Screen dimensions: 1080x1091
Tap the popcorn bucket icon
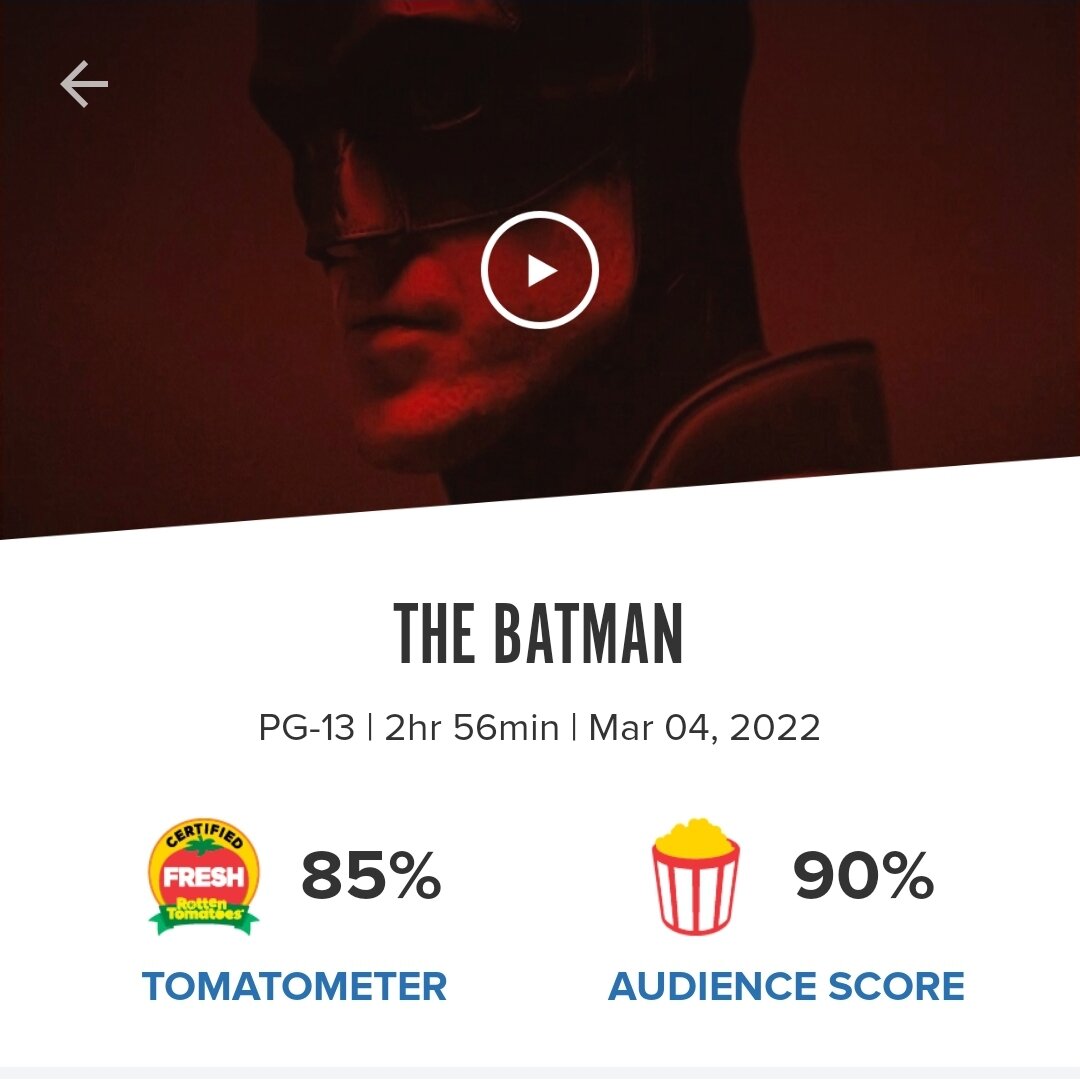coord(695,877)
